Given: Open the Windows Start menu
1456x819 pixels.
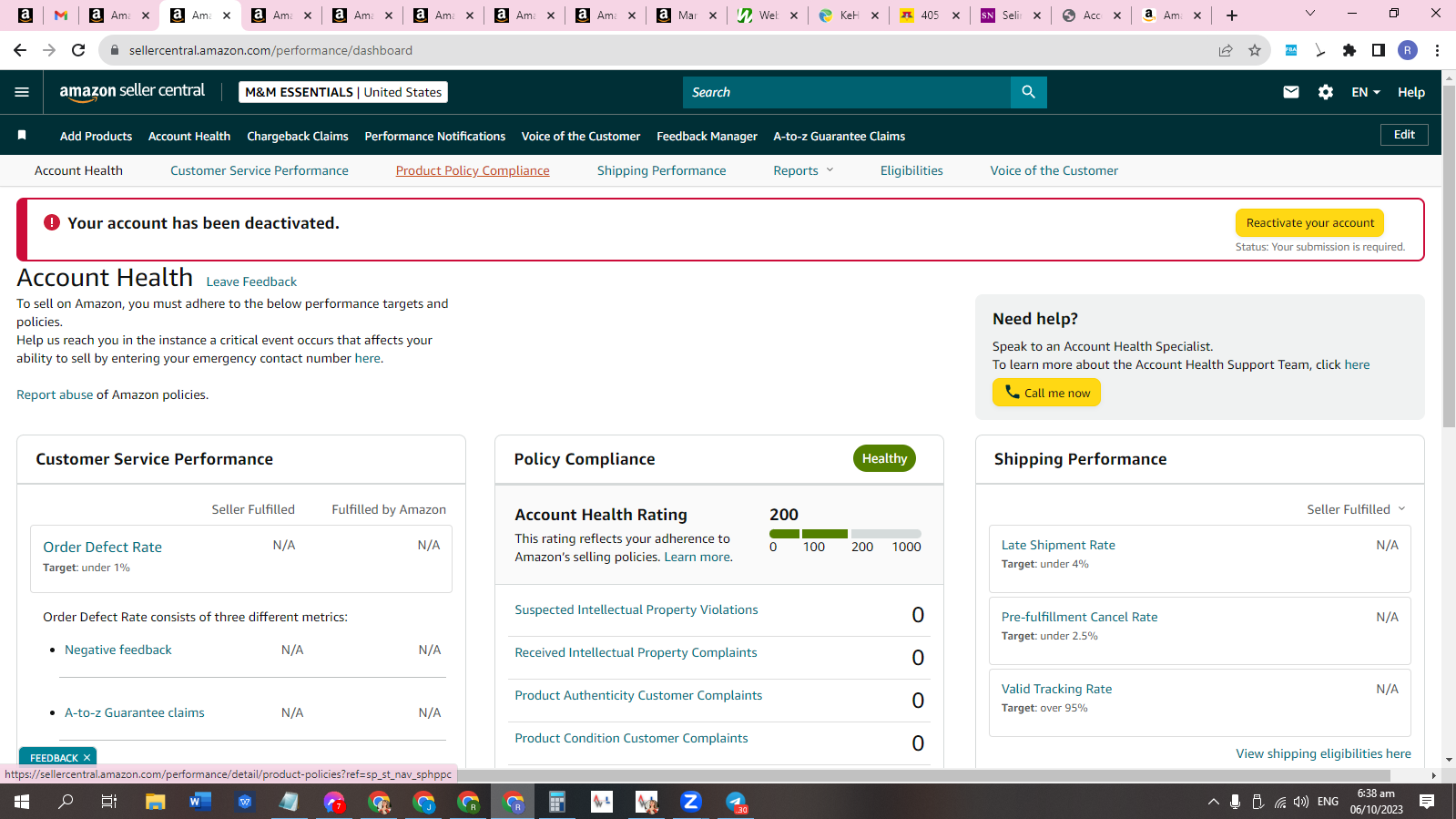Looking at the screenshot, I should (22, 802).
